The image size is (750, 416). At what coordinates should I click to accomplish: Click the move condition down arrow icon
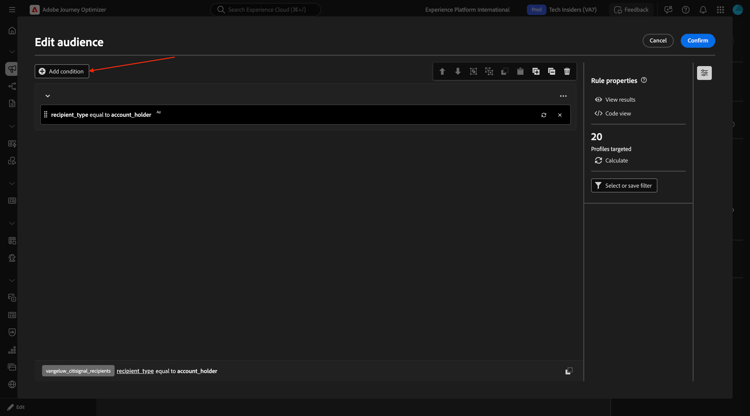[458, 71]
